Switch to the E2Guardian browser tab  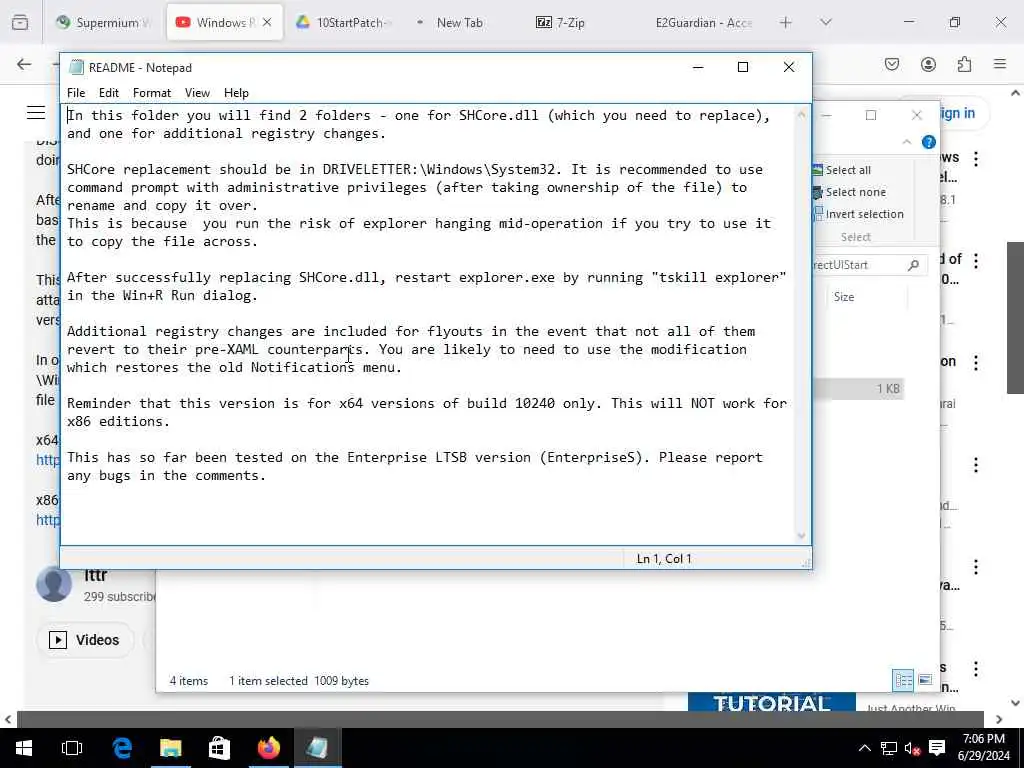pyautogui.click(x=703, y=22)
